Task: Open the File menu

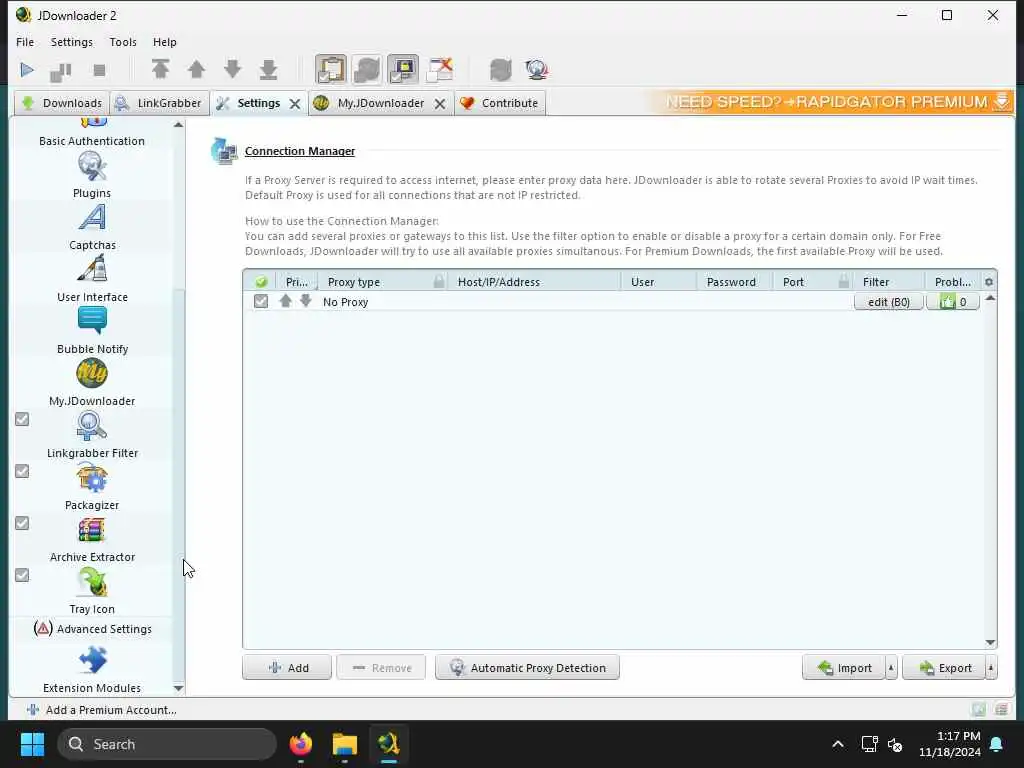Action: pyautogui.click(x=25, y=42)
